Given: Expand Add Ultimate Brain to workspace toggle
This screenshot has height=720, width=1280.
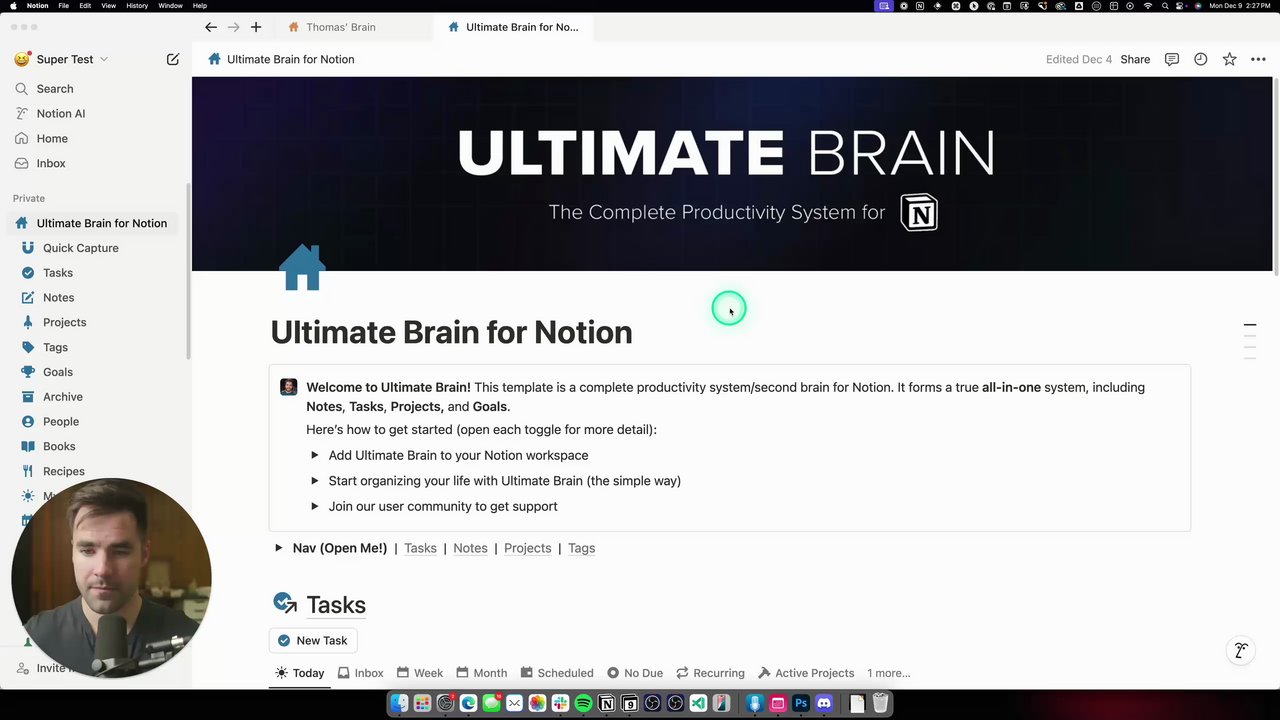Looking at the screenshot, I should pos(314,455).
